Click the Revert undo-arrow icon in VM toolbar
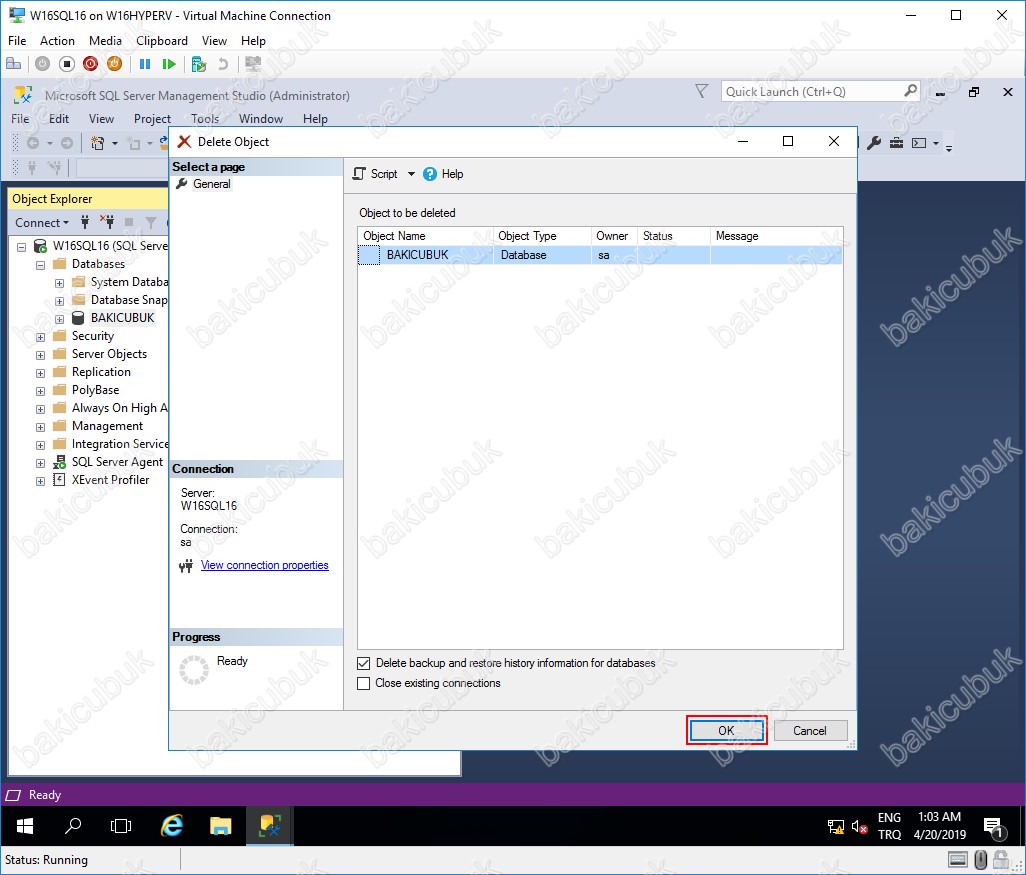1026x875 pixels. [223, 63]
